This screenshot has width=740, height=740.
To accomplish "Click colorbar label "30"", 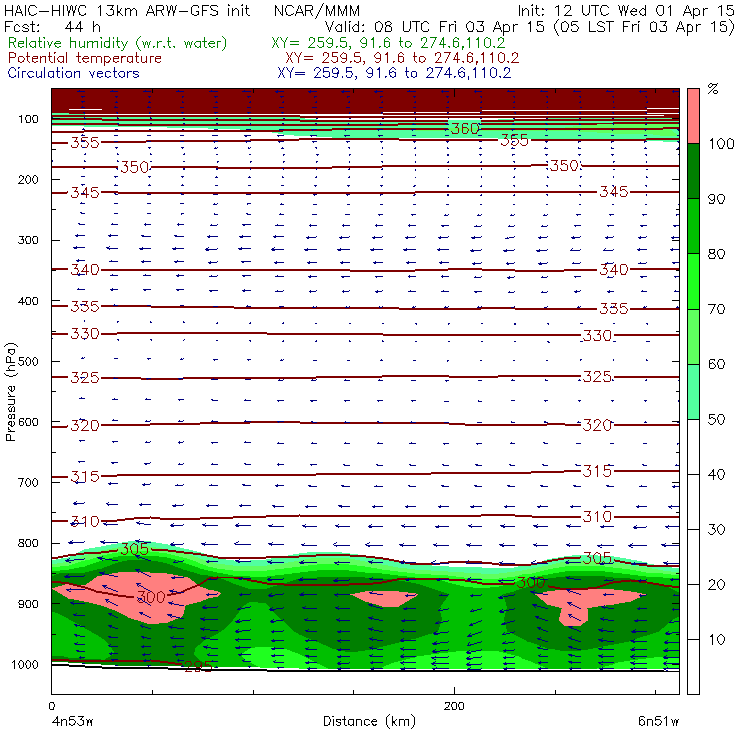I will (716, 530).
